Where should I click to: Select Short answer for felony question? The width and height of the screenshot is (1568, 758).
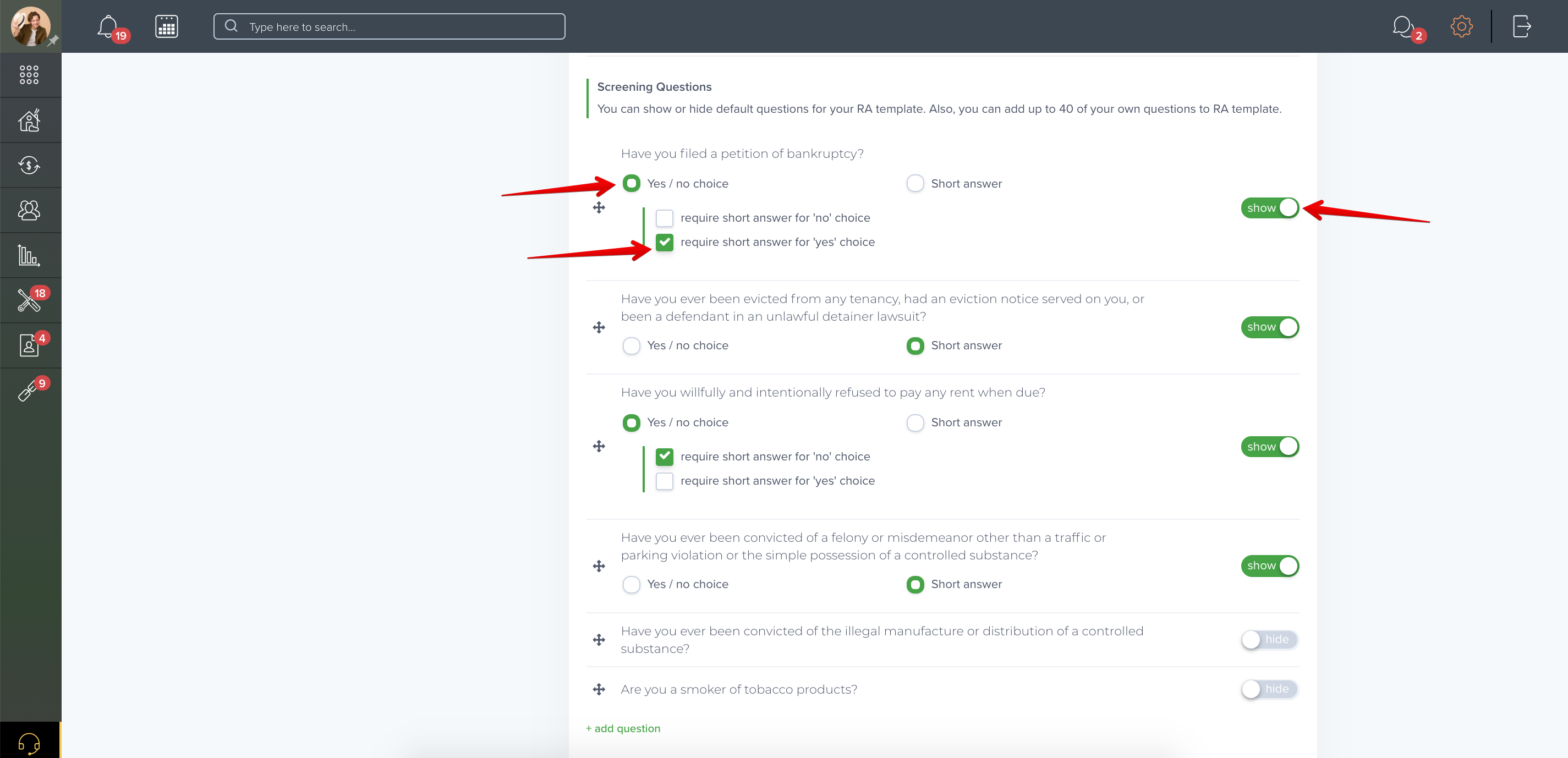[x=915, y=584]
